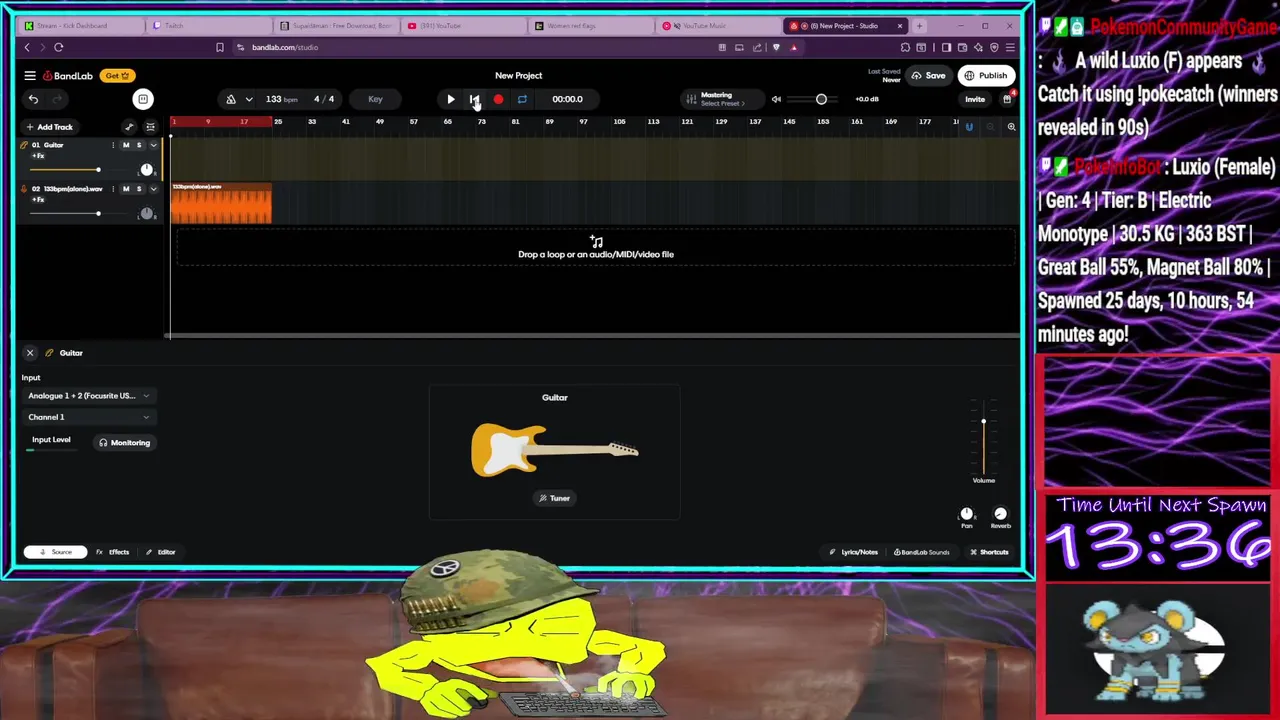Start recording with the red button
This screenshot has height=720, width=1280.
tap(498, 99)
